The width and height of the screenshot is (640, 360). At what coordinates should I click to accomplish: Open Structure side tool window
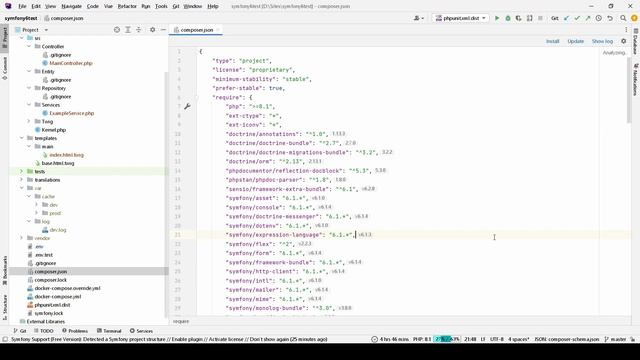click(x=4, y=307)
